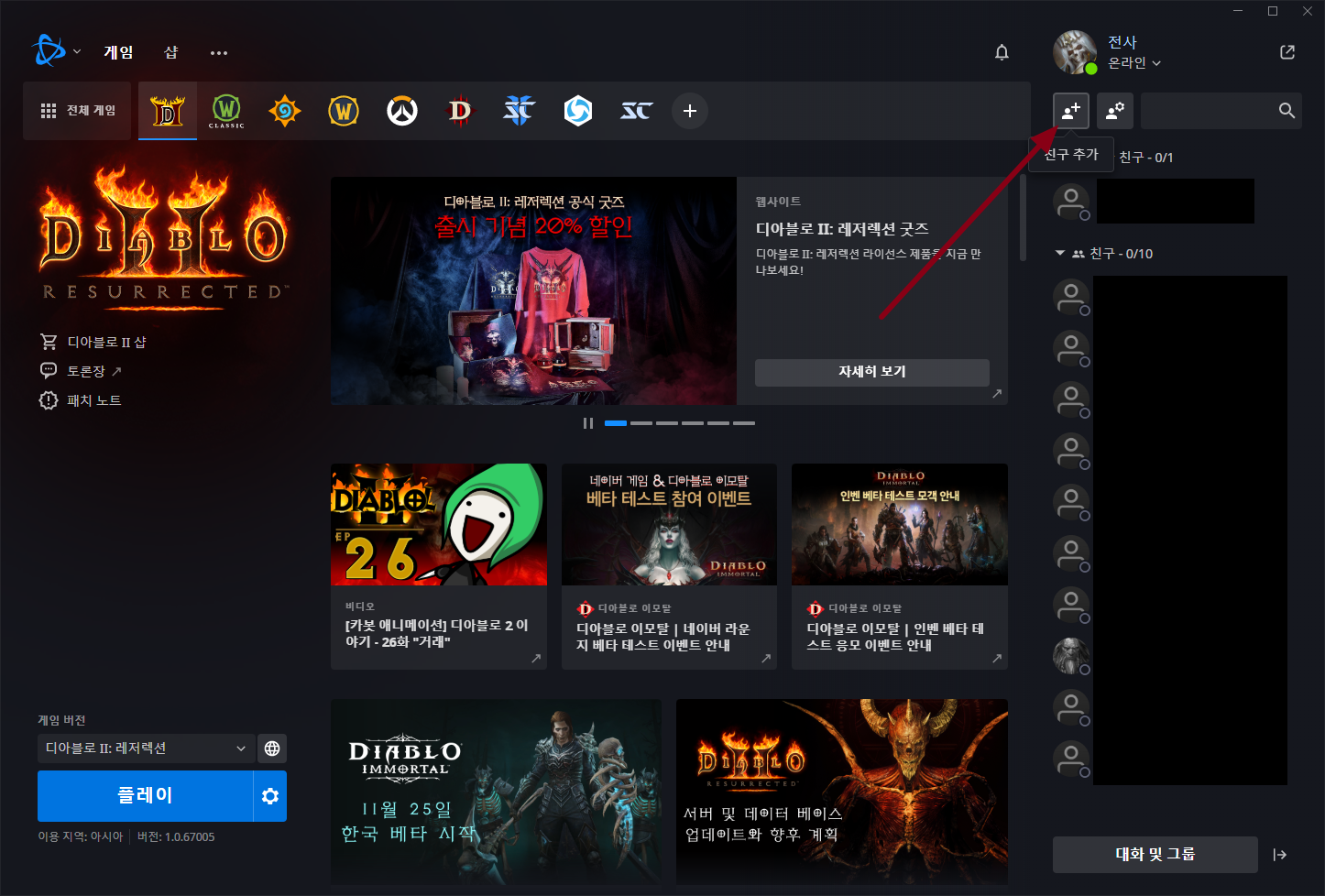Open the Battle.net logo menu

[x=55, y=51]
